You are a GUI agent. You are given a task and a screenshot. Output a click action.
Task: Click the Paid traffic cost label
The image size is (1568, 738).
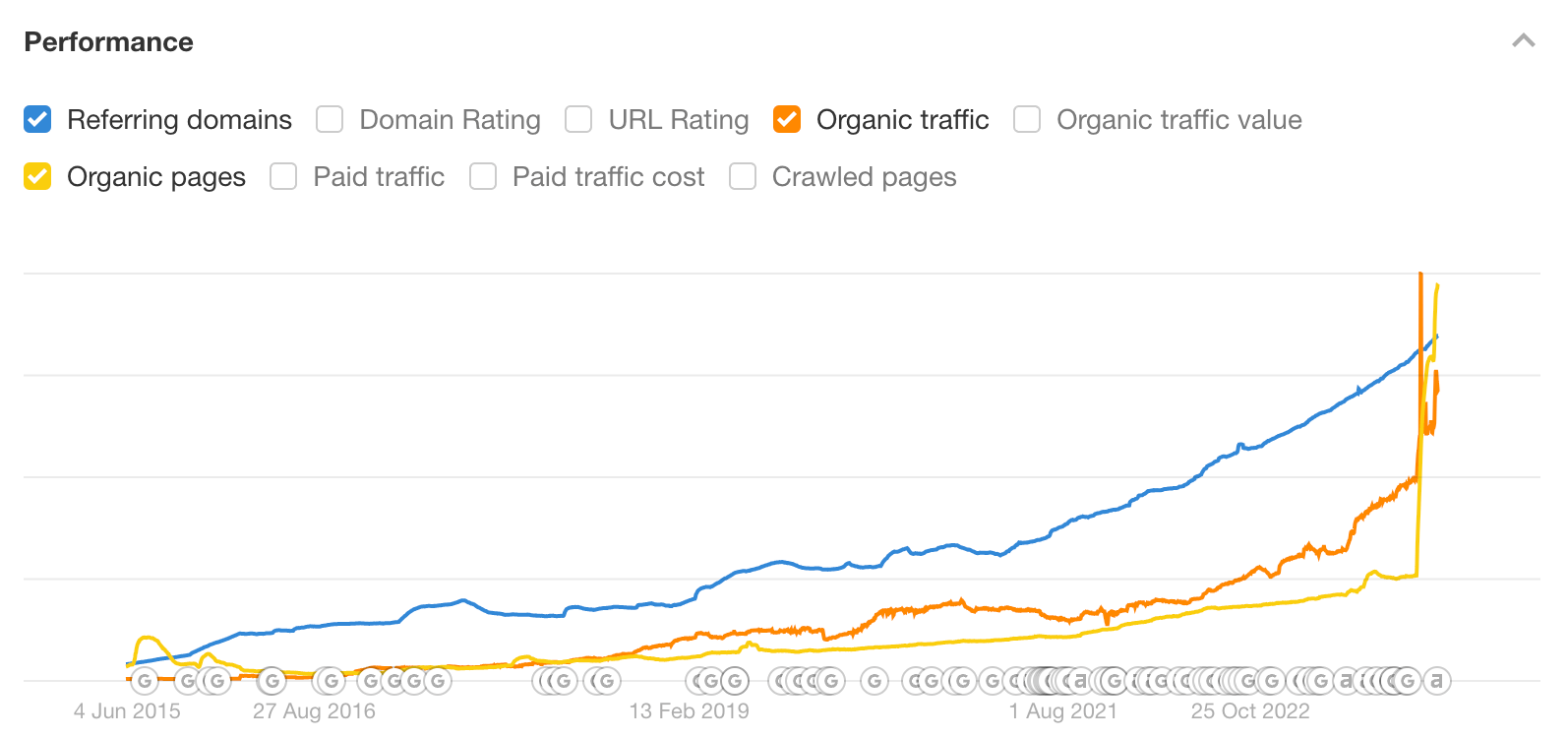pyautogui.click(x=608, y=177)
